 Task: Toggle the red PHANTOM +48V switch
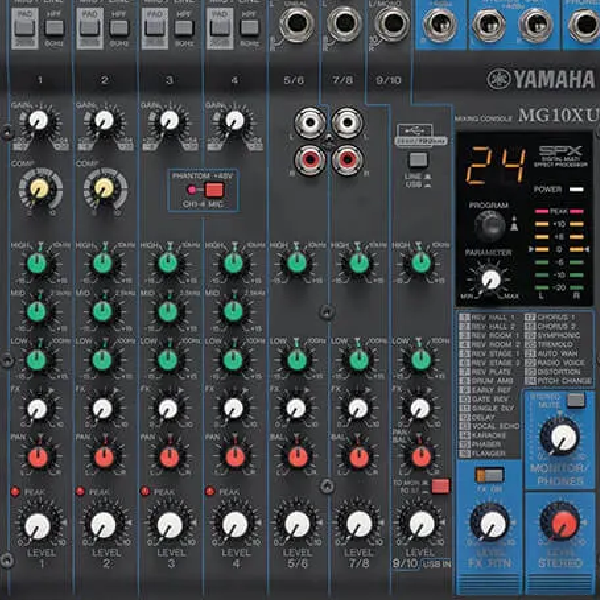pos(214,190)
